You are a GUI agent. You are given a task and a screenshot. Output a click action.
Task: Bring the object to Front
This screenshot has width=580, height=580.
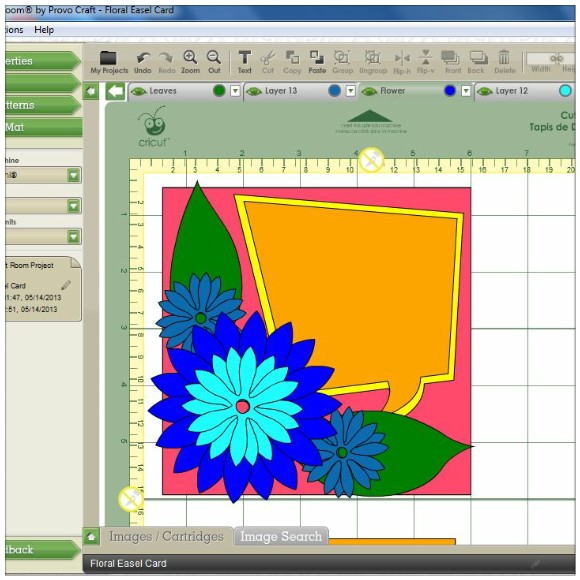click(x=452, y=62)
